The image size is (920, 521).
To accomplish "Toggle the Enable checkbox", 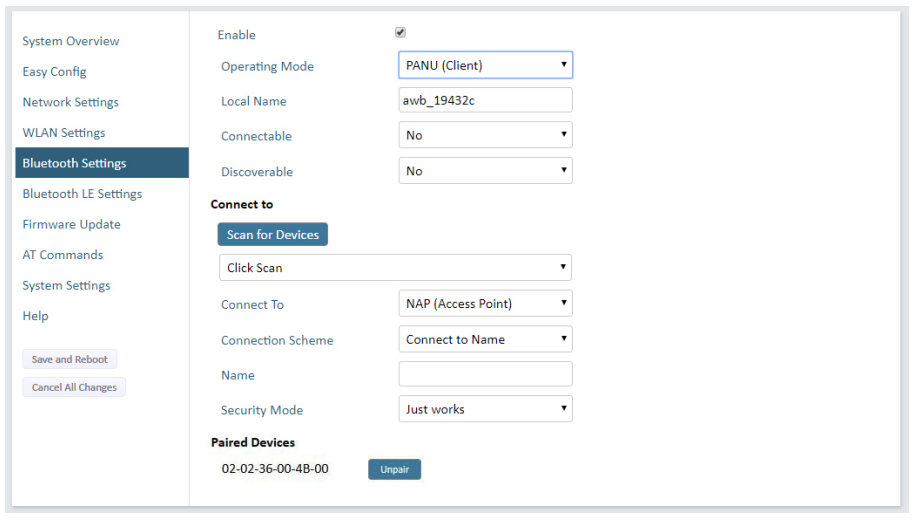I will (x=400, y=32).
